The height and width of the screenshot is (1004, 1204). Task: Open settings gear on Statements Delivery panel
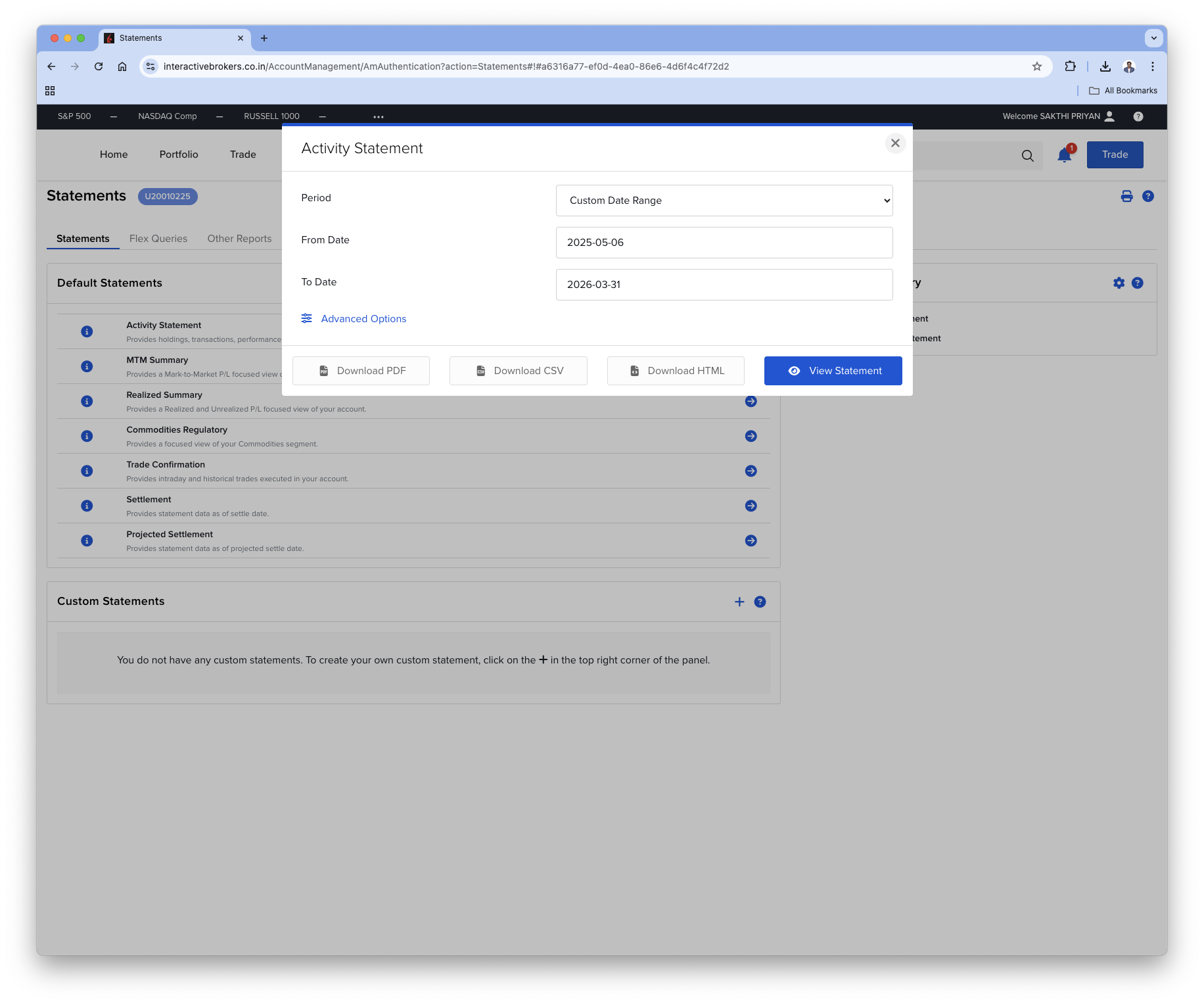(x=1119, y=283)
